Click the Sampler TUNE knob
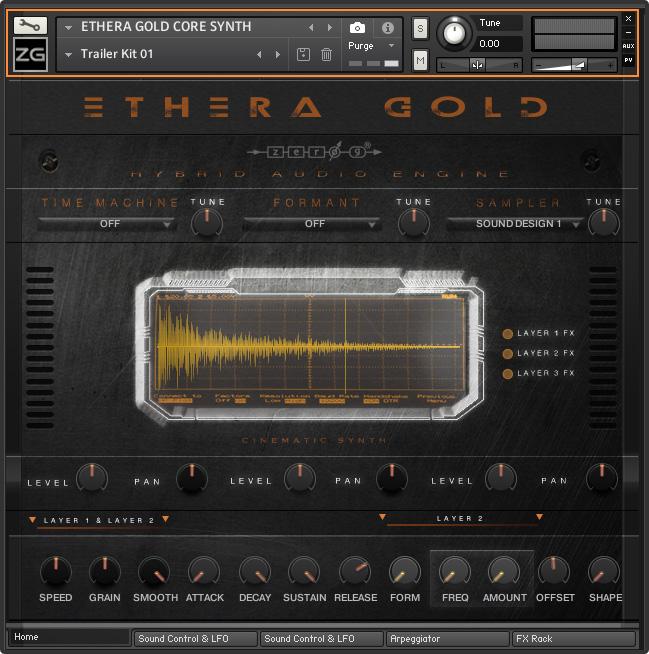This screenshot has width=649, height=654. pyautogui.click(x=604, y=222)
